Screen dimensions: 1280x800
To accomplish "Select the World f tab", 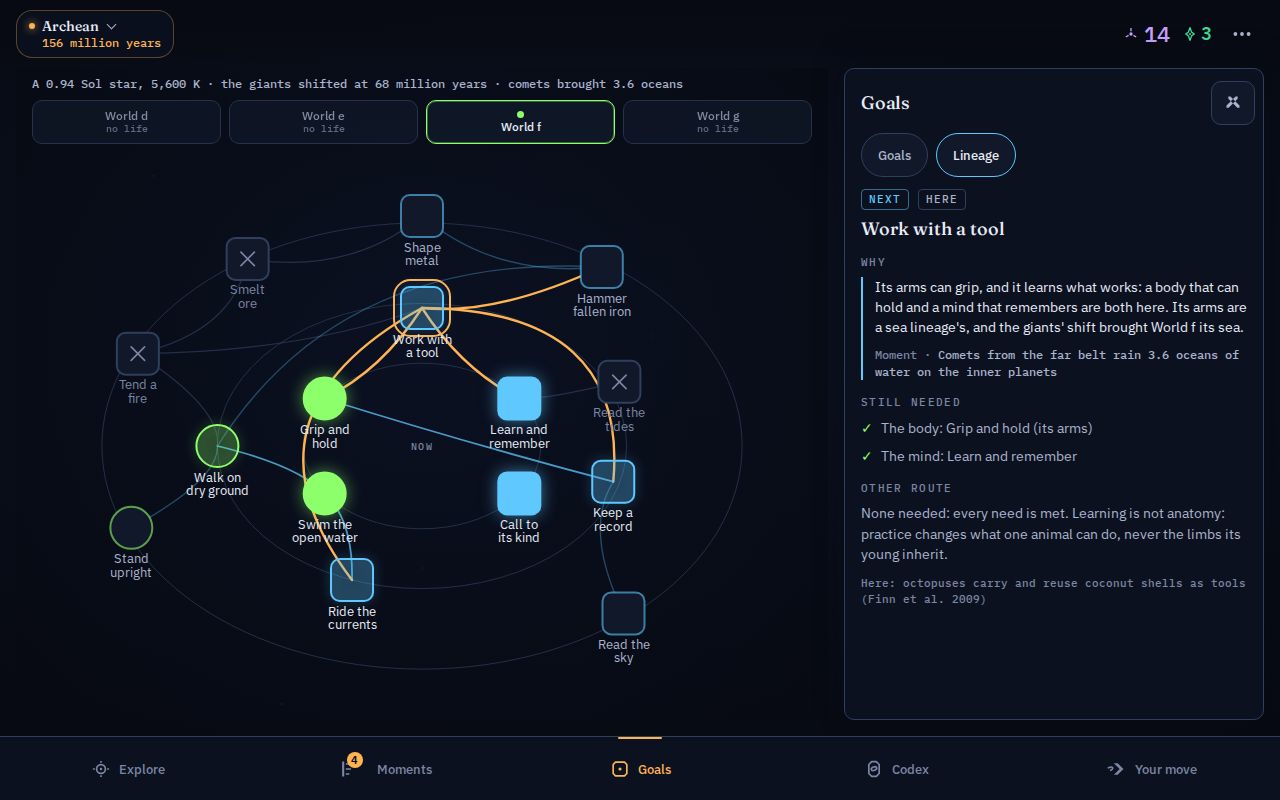I will click(520, 122).
